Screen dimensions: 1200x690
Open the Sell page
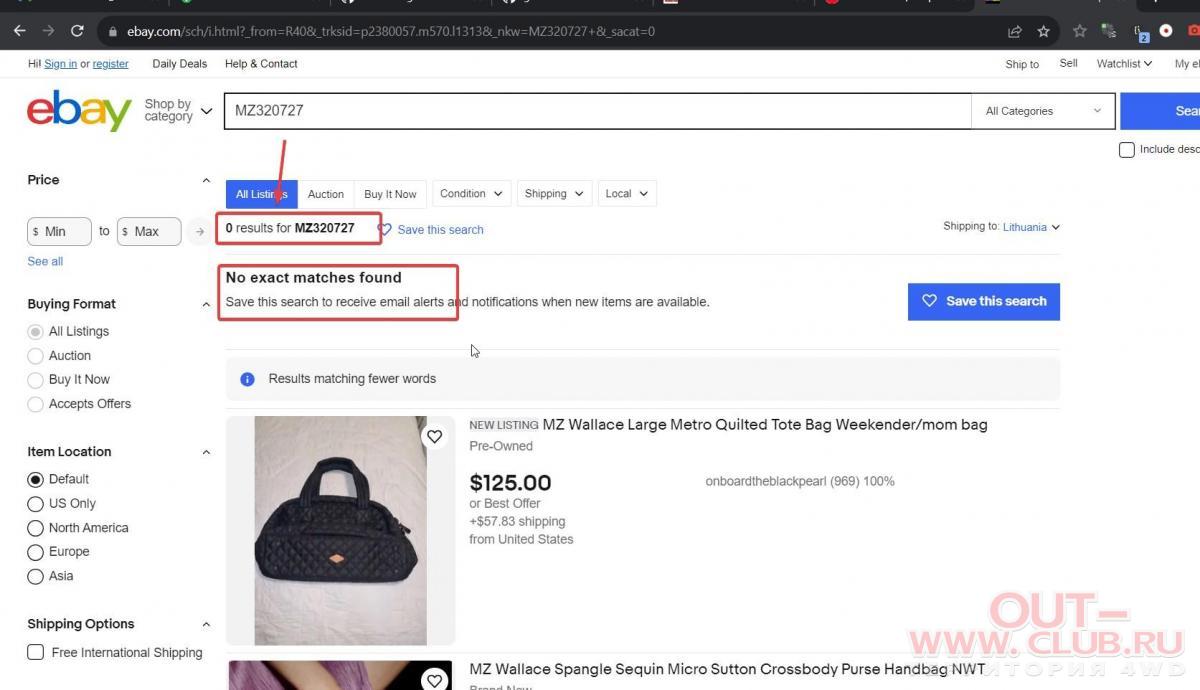point(1069,63)
